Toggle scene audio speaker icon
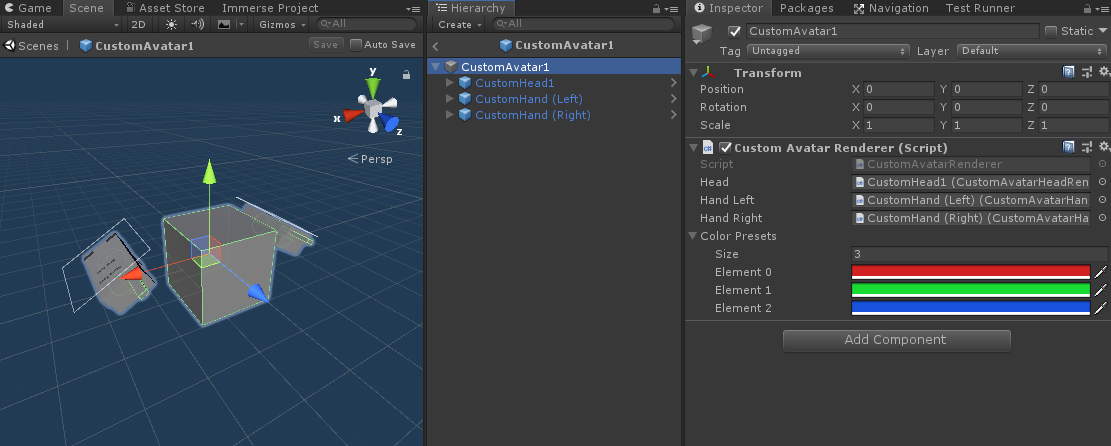 [198, 24]
